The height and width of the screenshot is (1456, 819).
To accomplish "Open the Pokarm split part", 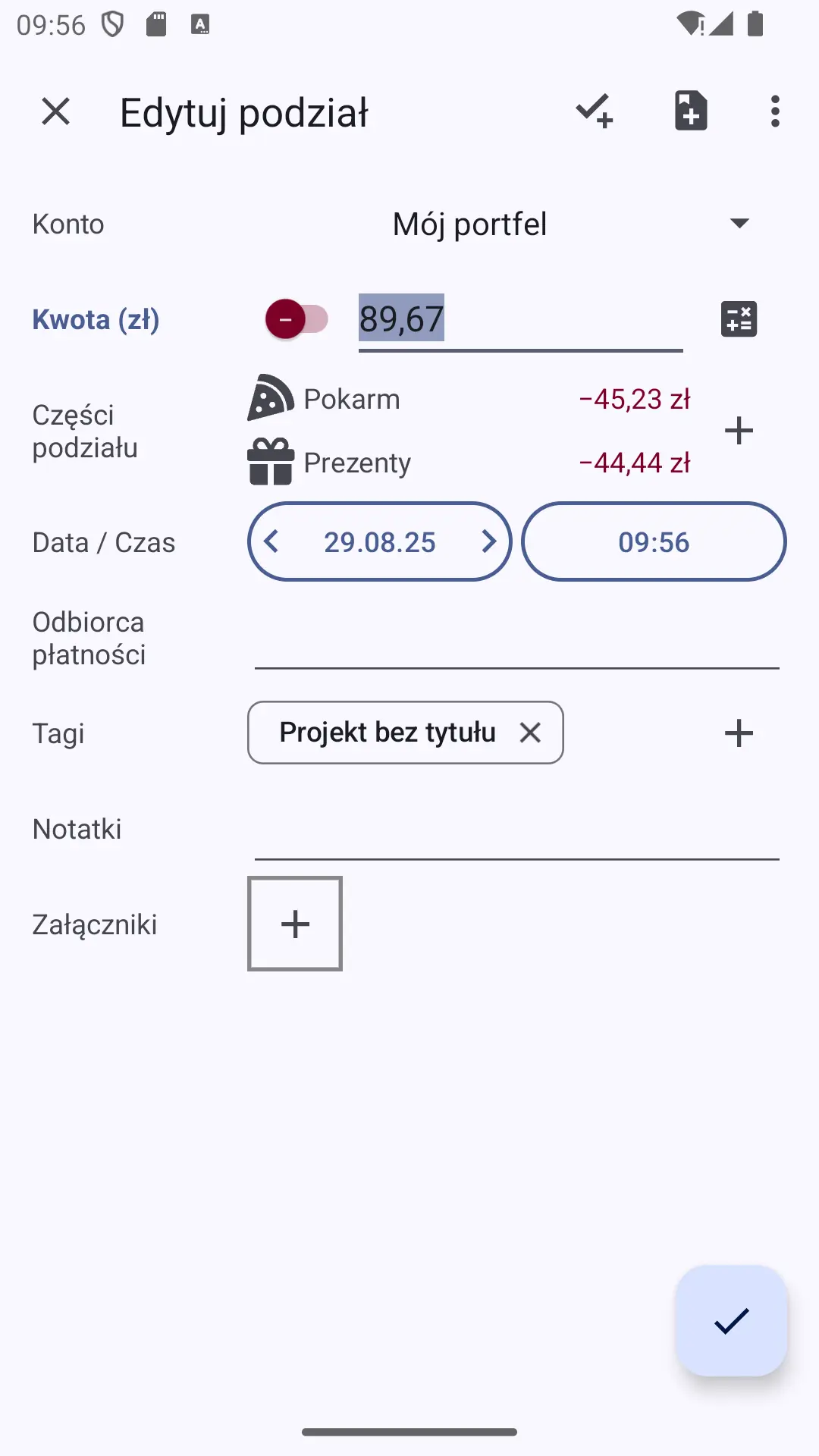I will tap(469, 399).
